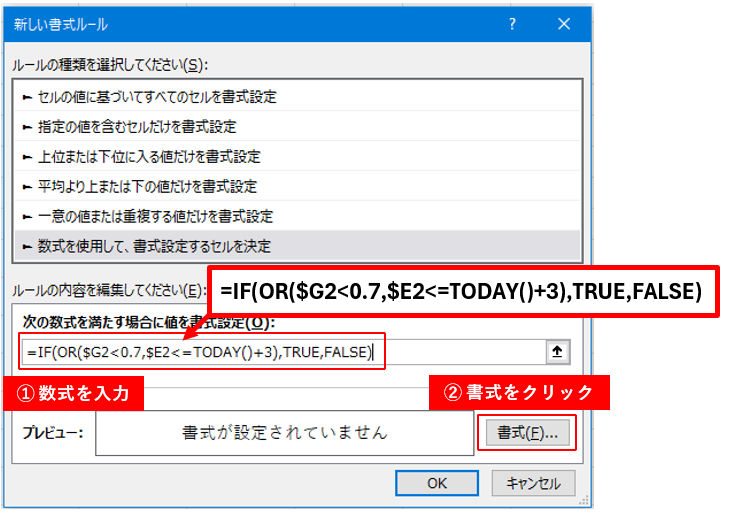Click into the formula input field
731x518 pixels.
click(x=280, y=351)
